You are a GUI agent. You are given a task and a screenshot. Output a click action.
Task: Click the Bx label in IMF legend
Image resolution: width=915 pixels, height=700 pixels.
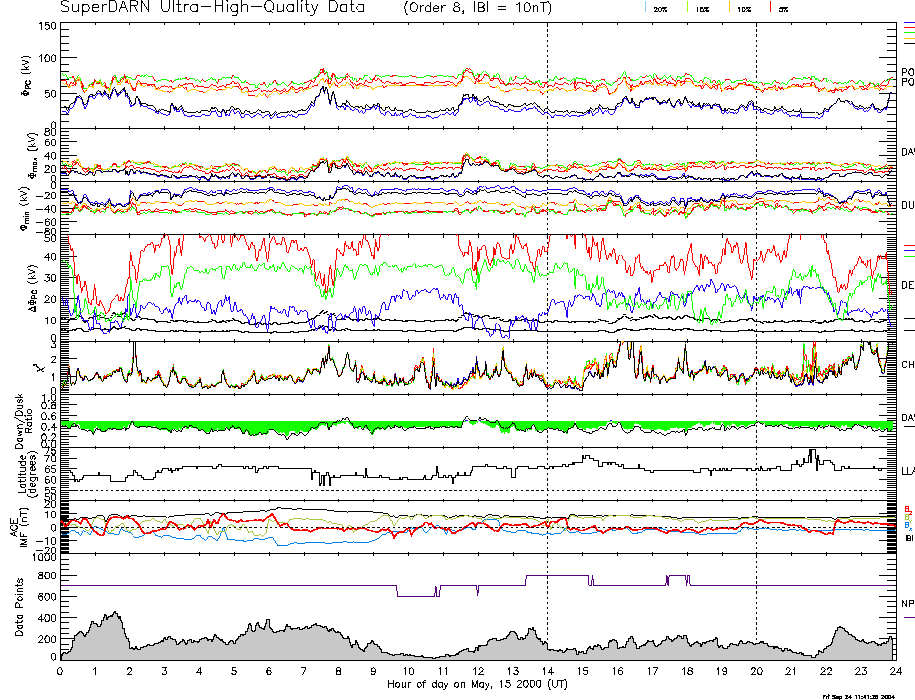pos(908,525)
